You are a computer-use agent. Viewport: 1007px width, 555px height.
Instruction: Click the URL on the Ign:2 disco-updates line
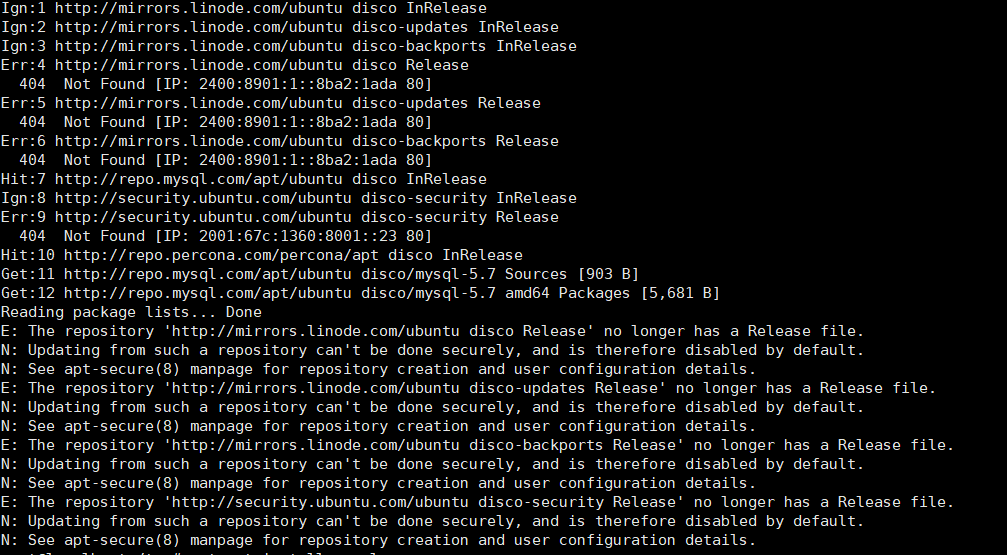pos(199,27)
